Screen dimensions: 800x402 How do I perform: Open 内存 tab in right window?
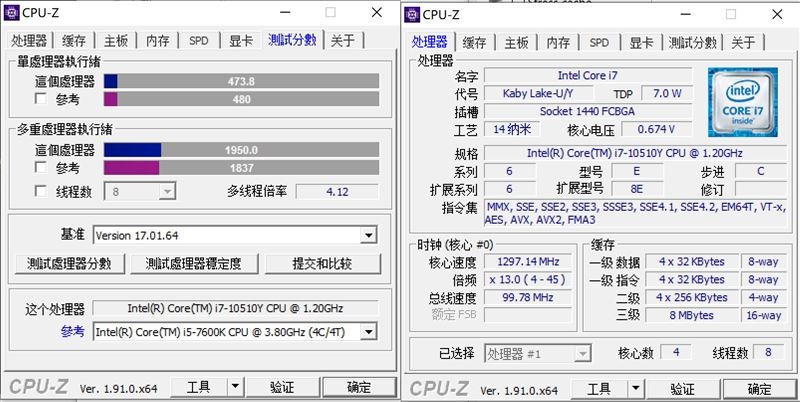[558, 42]
